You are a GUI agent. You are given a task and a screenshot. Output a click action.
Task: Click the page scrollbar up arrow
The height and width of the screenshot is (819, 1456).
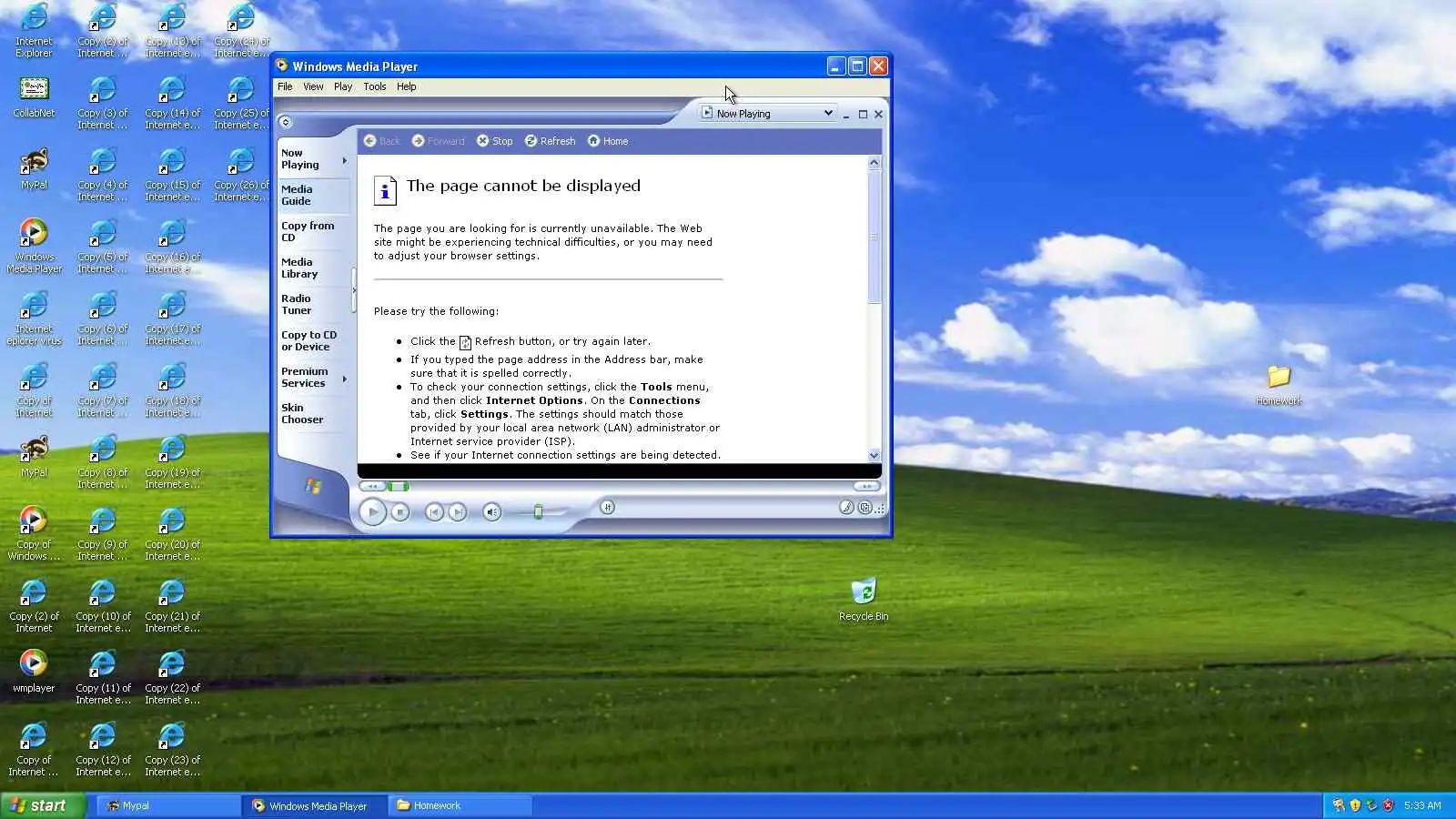coord(875,163)
